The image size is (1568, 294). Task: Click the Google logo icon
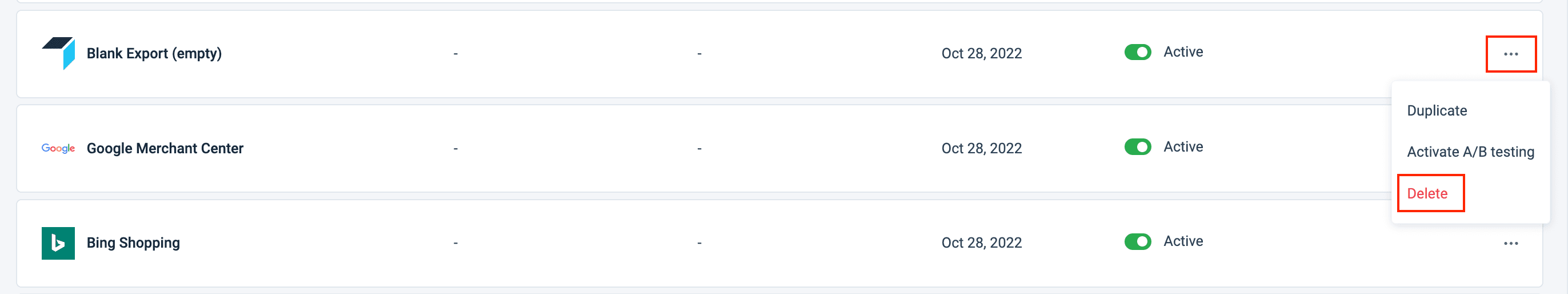point(58,148)
